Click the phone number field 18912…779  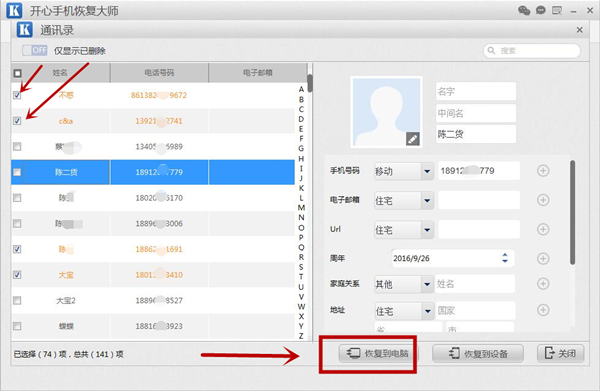point(479,171)
